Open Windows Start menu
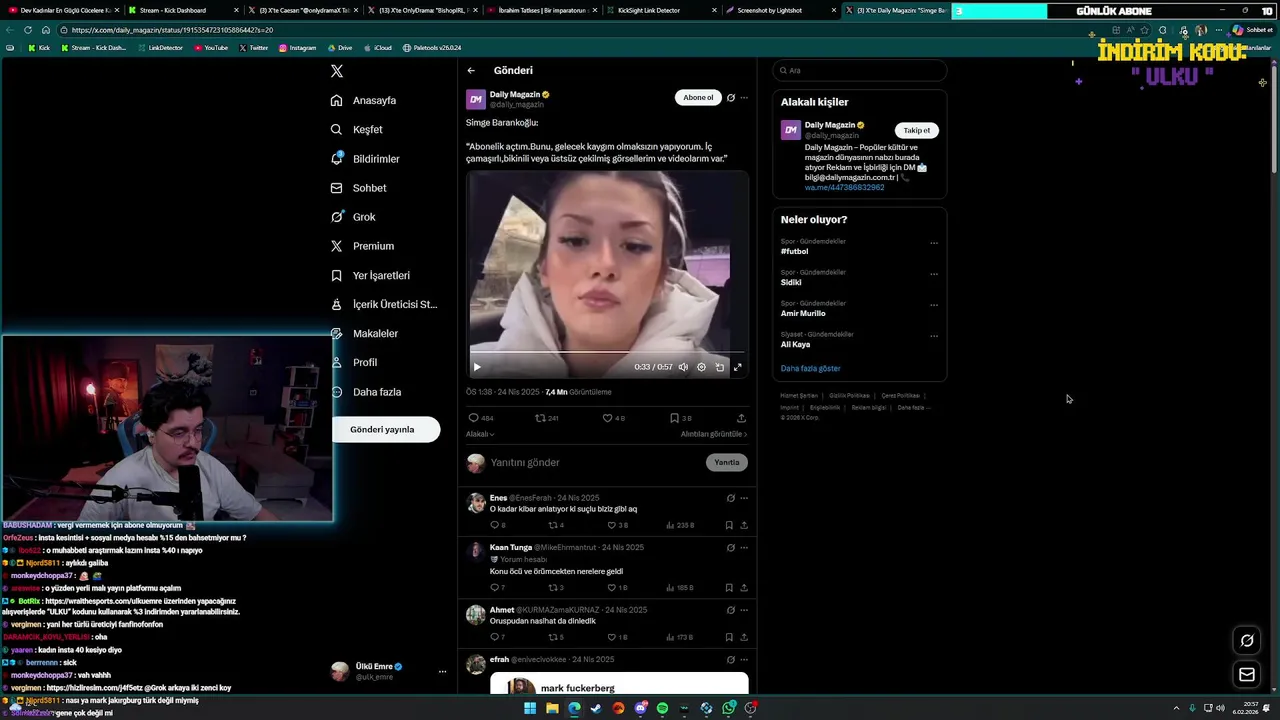Image resolution: width=1280 pixels, height=720 pixels. tap(530, 708)
